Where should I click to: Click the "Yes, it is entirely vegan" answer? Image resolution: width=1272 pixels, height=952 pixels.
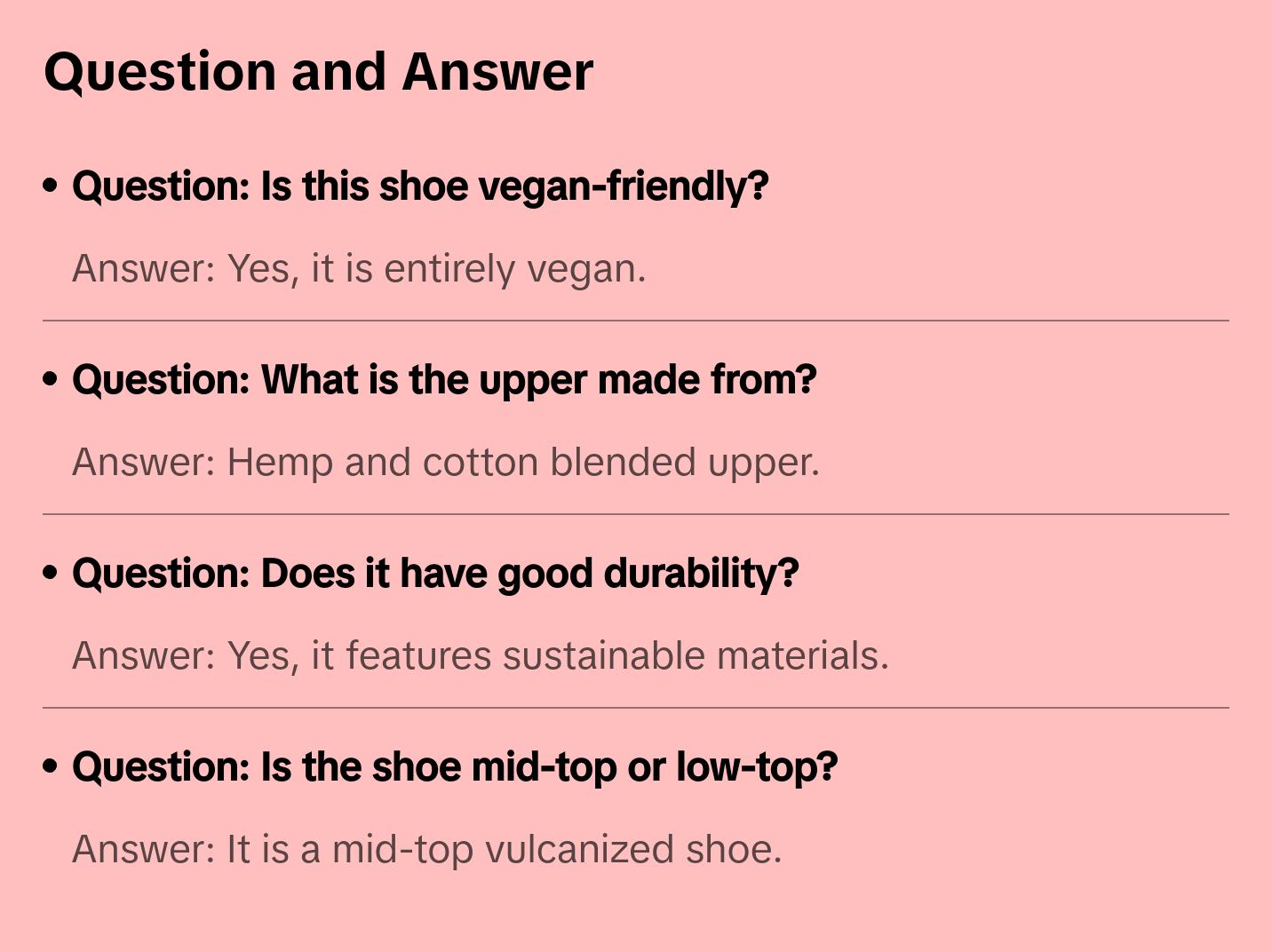pyautogui.click(x=359, y=268)
